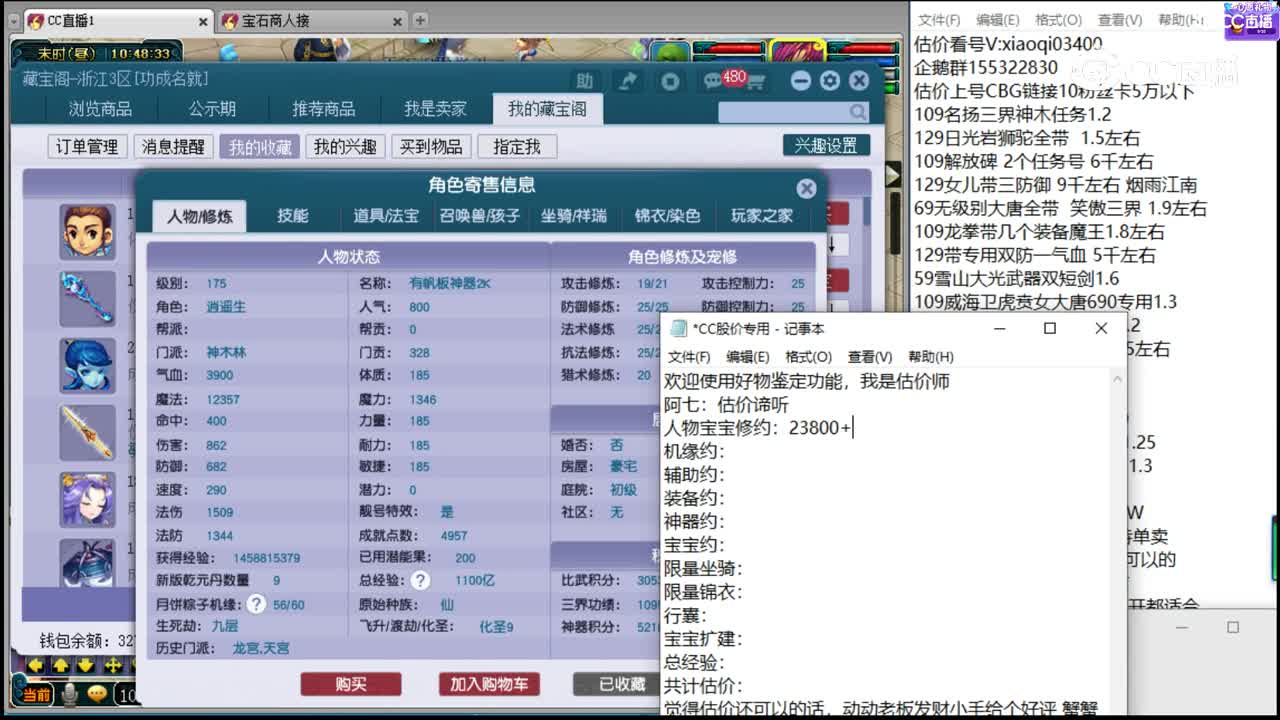Click the question mark beside 总经验
The image size is (1280, 720).
tap(421, 579)
